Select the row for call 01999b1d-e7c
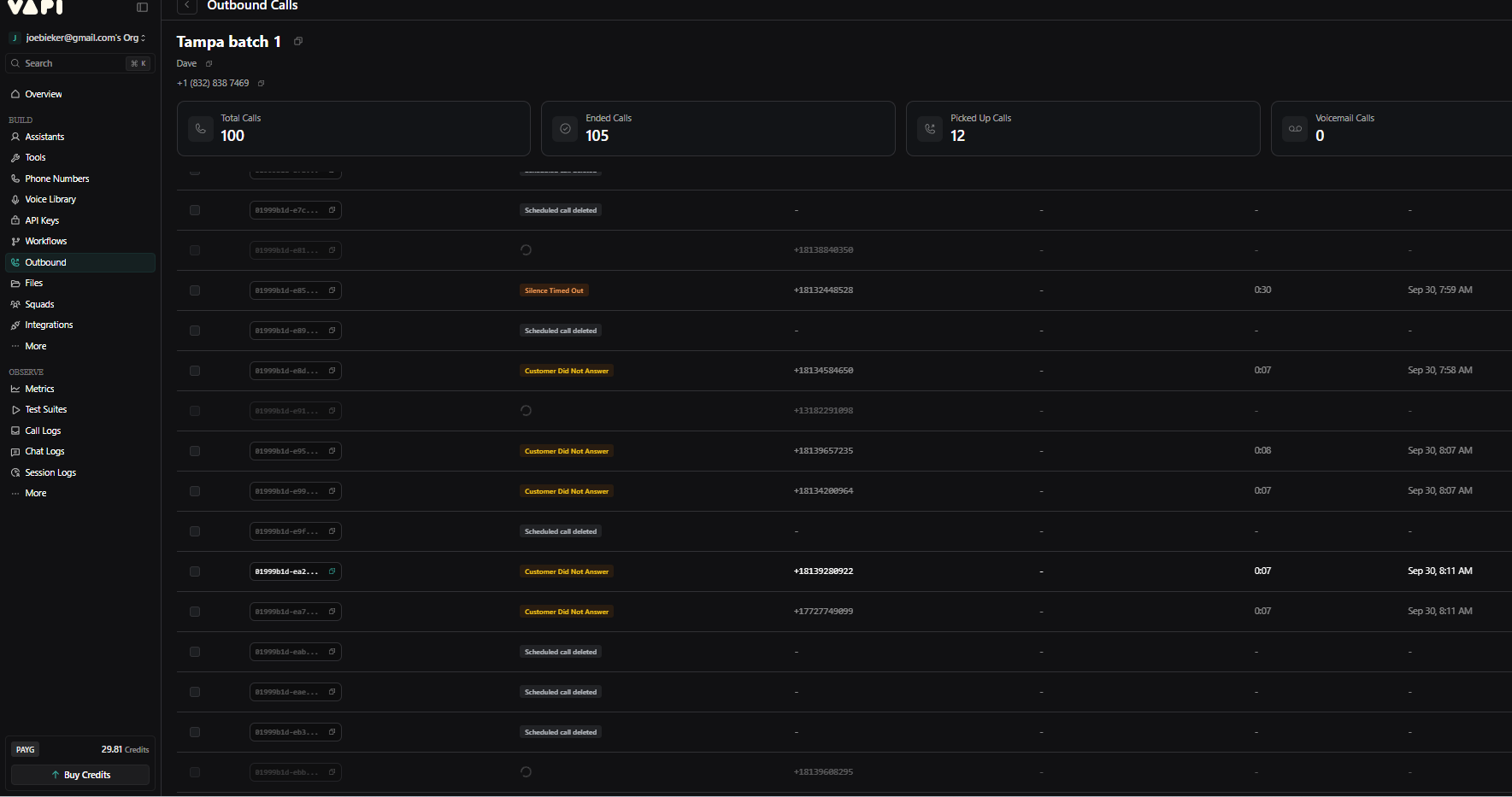This screenshot has width=1512, height=797. [195, 210]
